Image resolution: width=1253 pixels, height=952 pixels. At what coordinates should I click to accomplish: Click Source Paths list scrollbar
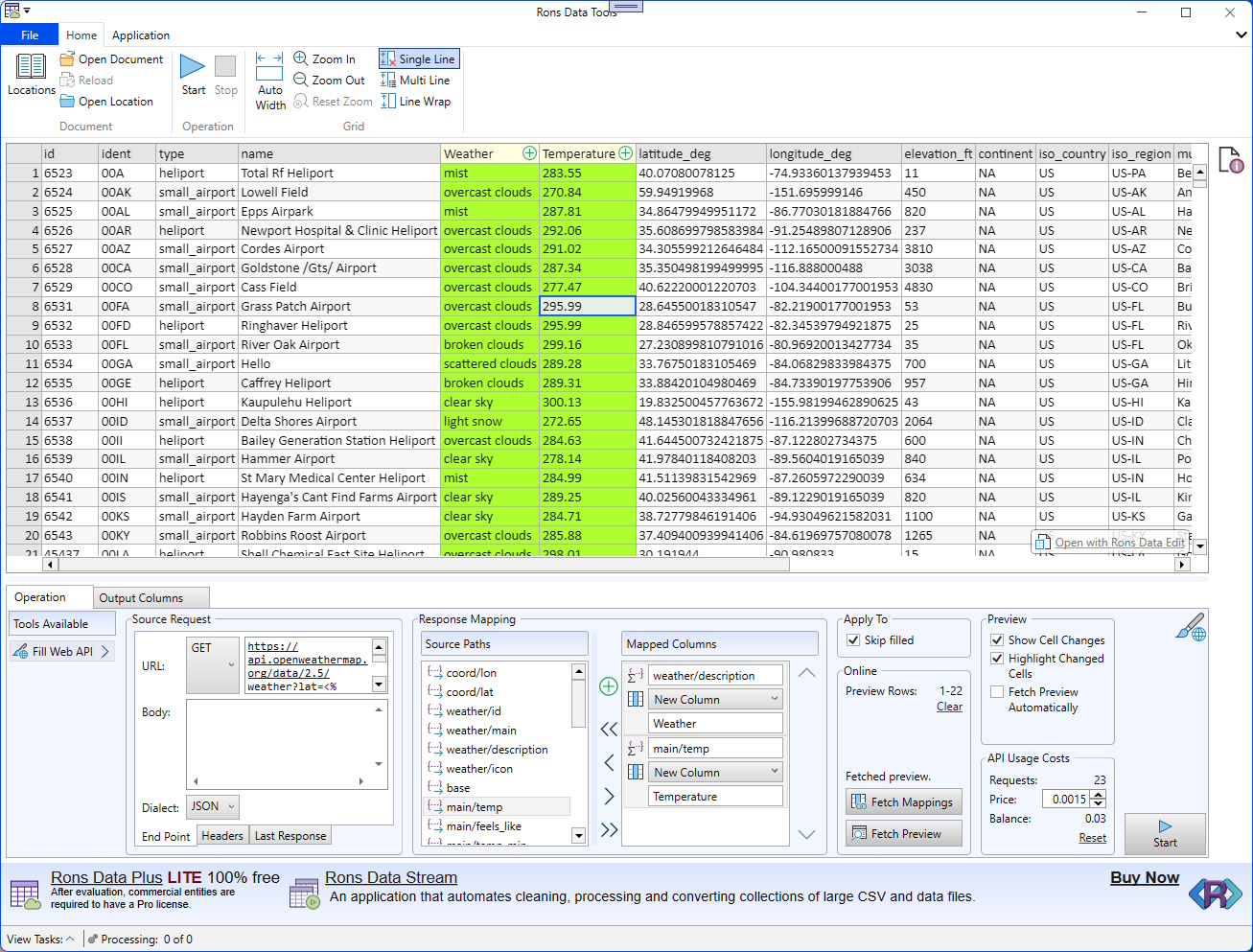578,755
